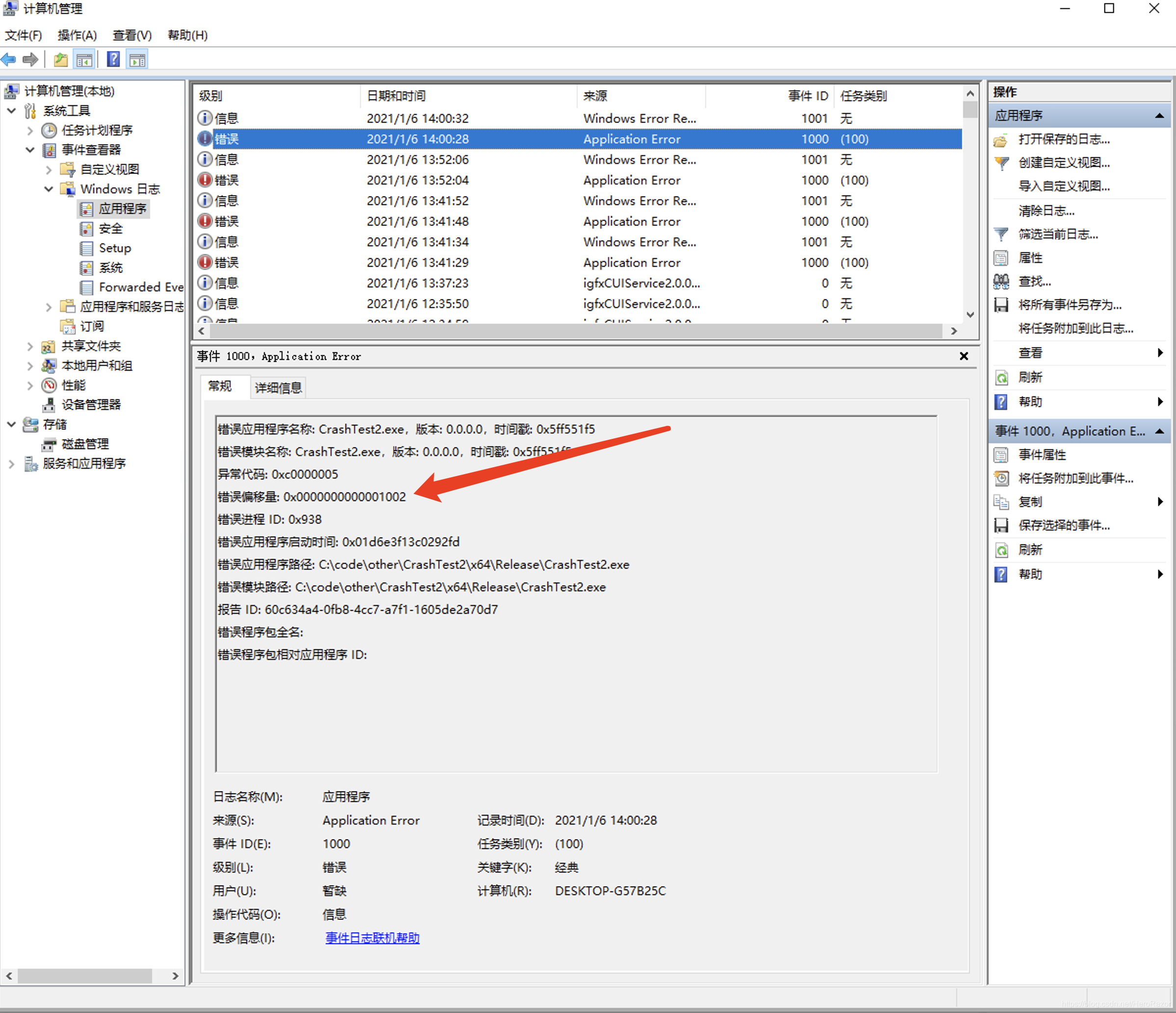Viewport: 1176px width, 1013px height.
Task: Switch to the 详细信息 tab
Action: coord(278,388)
